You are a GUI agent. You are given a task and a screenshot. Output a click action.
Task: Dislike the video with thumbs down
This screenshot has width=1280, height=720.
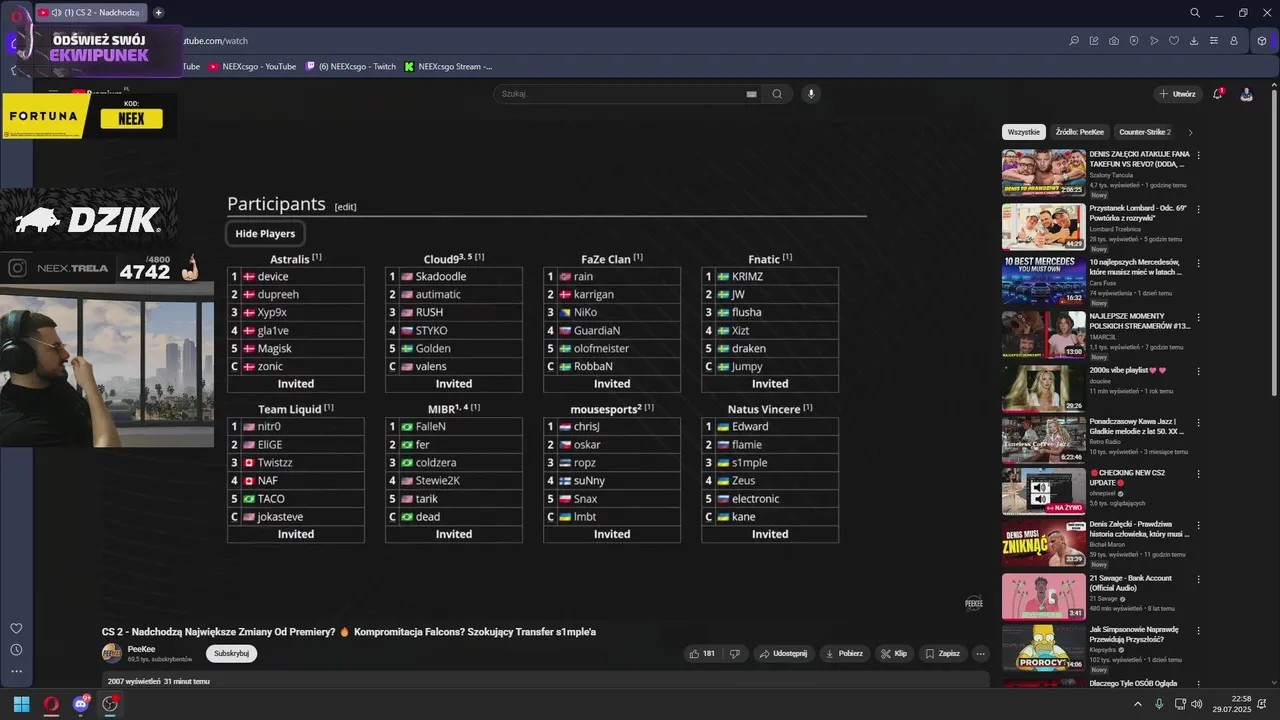coord(735,654)
